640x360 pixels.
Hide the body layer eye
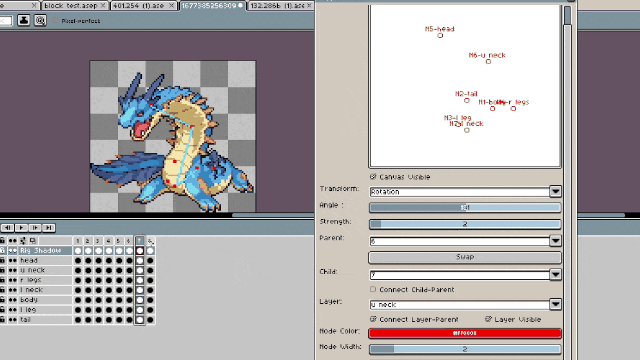point(13,300)
